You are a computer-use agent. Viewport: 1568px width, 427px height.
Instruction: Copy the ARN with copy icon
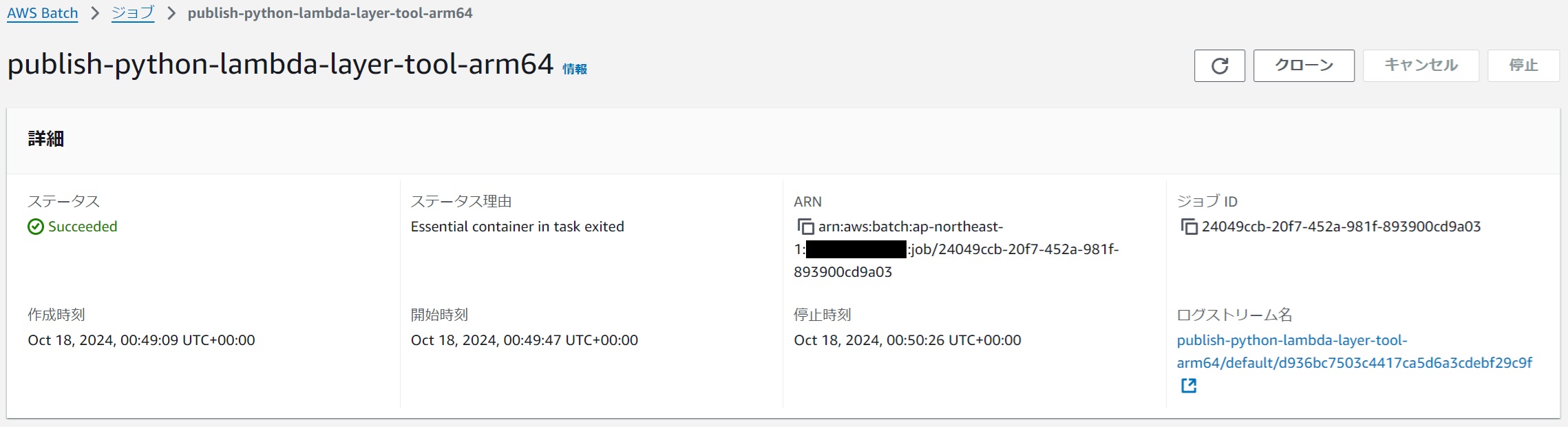click(x=805, y=227)
